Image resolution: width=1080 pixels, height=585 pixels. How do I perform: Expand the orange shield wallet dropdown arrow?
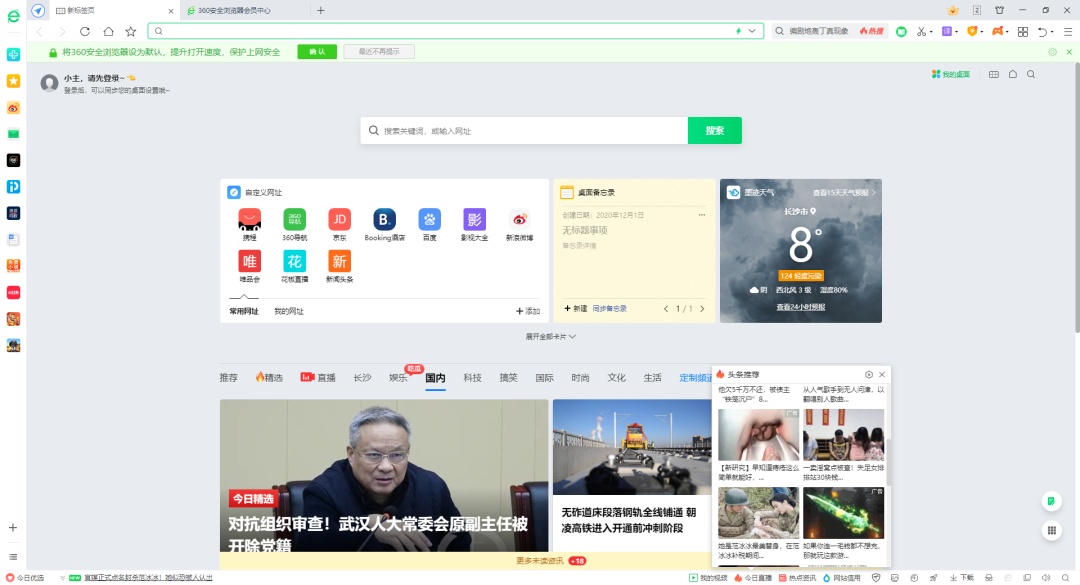(982, 32)
